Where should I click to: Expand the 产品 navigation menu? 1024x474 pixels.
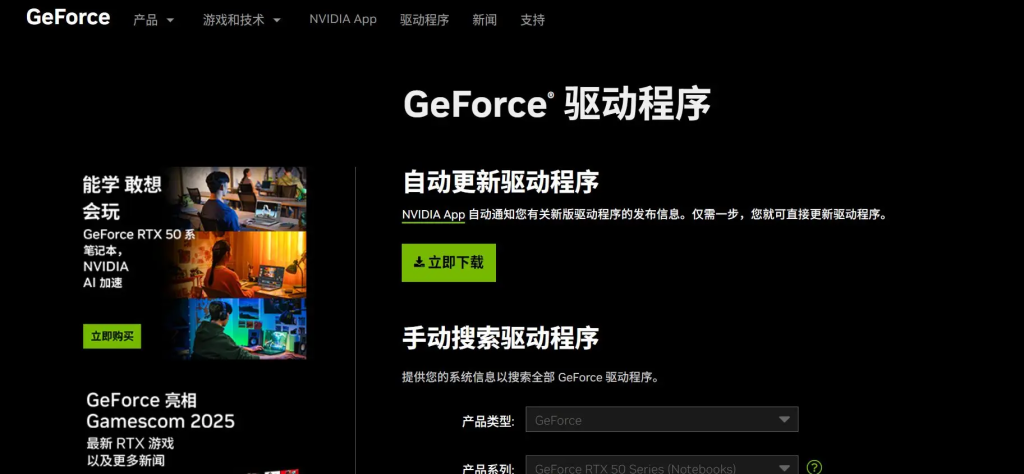pos(153,20)
